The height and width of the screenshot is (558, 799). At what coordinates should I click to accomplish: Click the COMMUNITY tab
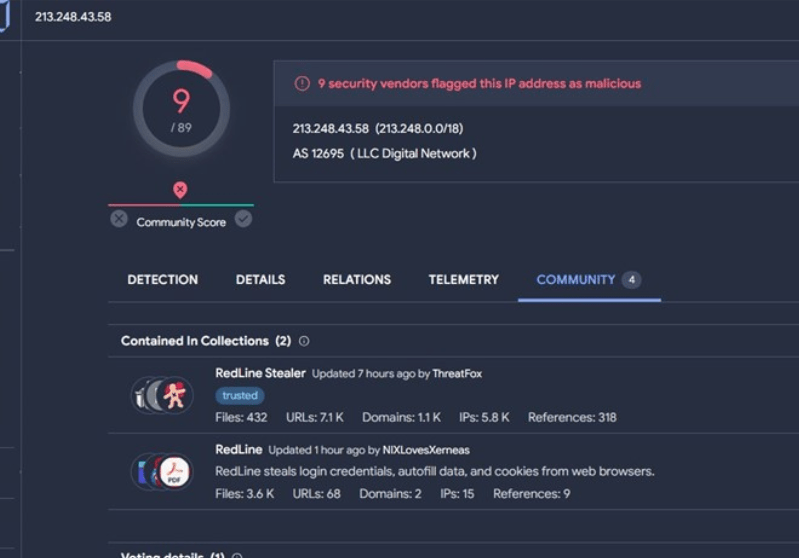click(575, 280)
